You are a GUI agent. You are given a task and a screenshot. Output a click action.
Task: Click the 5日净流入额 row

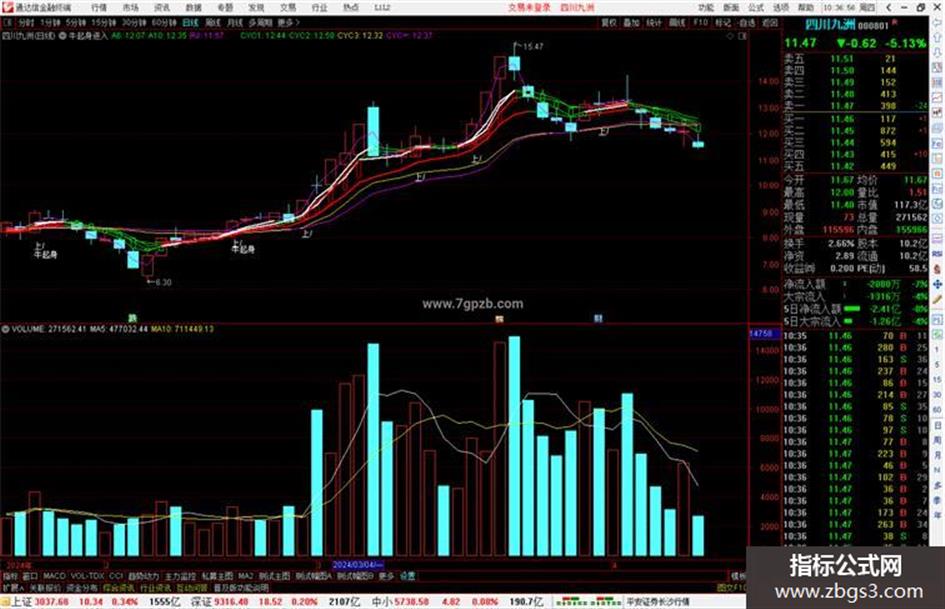[855, 309]
